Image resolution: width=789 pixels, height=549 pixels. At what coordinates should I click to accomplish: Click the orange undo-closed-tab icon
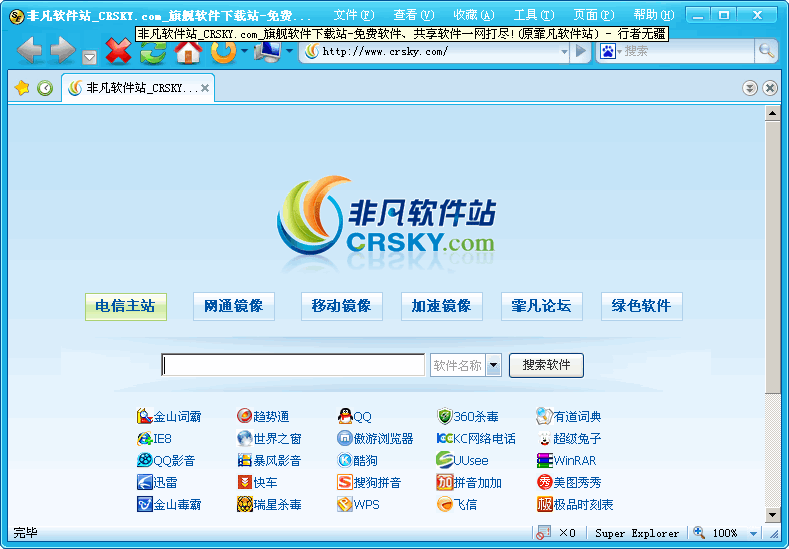(x=223, y=51)
